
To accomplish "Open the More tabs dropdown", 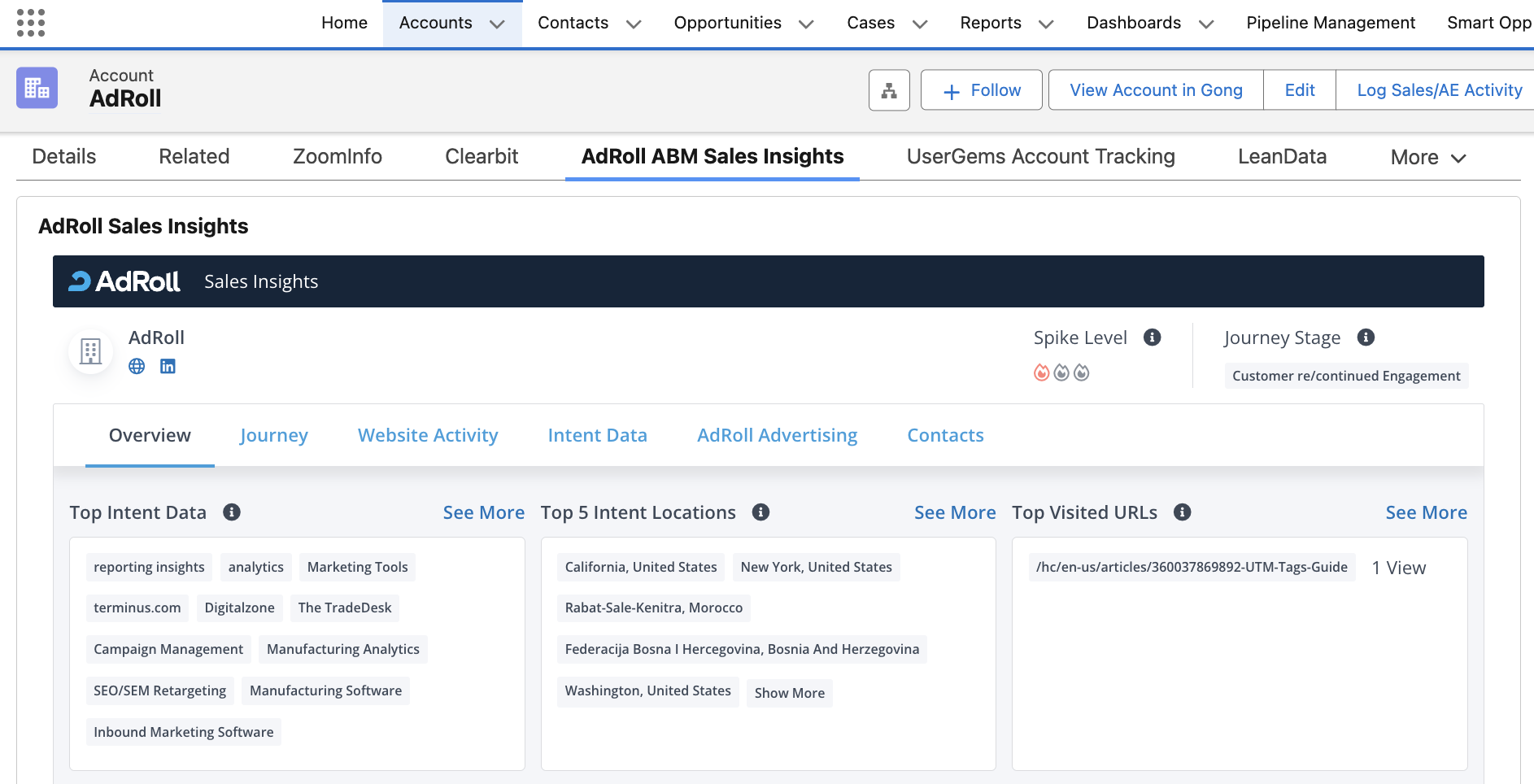I will point(1428,158).
